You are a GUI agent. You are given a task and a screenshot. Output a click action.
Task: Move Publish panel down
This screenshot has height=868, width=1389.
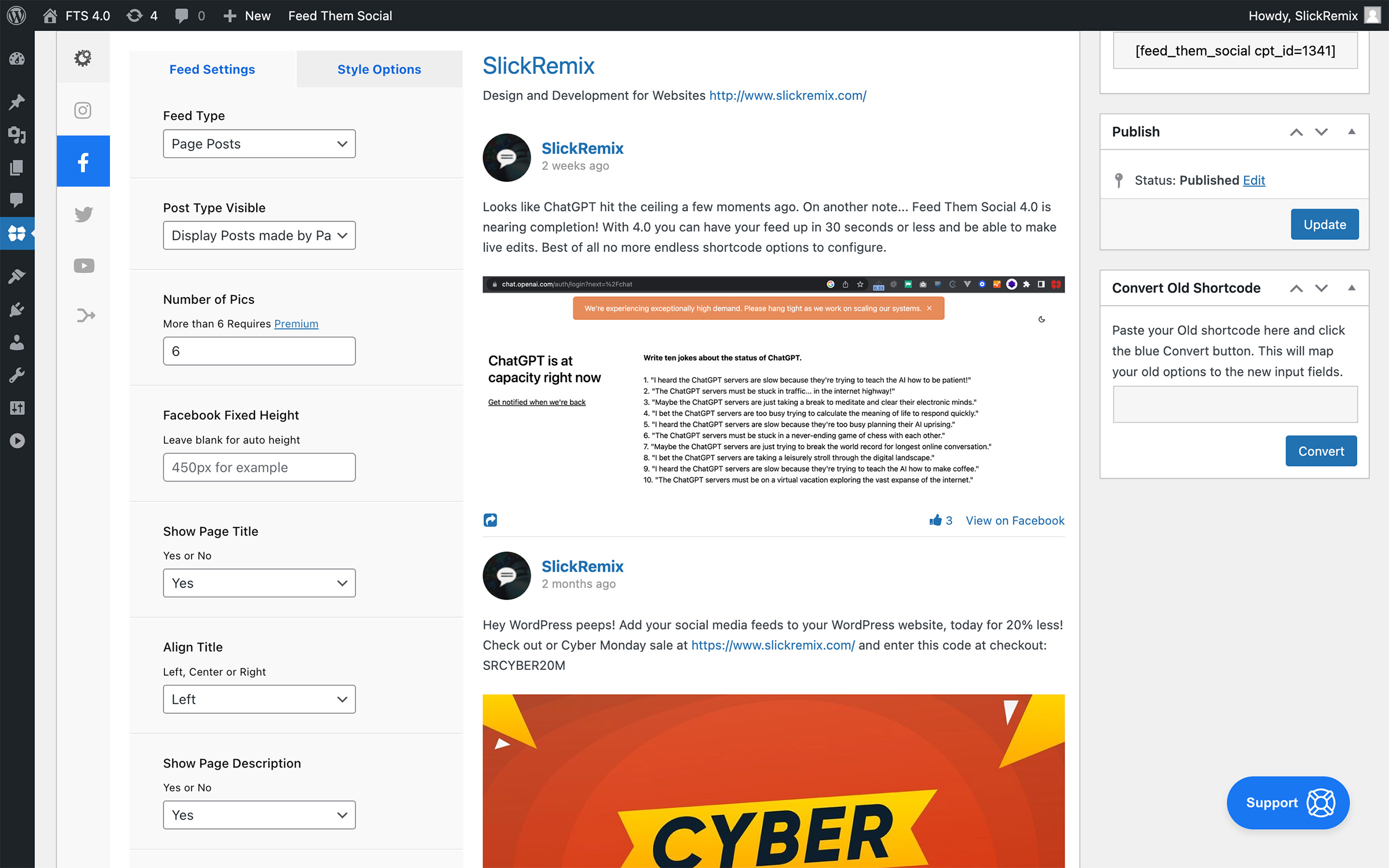(x=1321, y=132)
